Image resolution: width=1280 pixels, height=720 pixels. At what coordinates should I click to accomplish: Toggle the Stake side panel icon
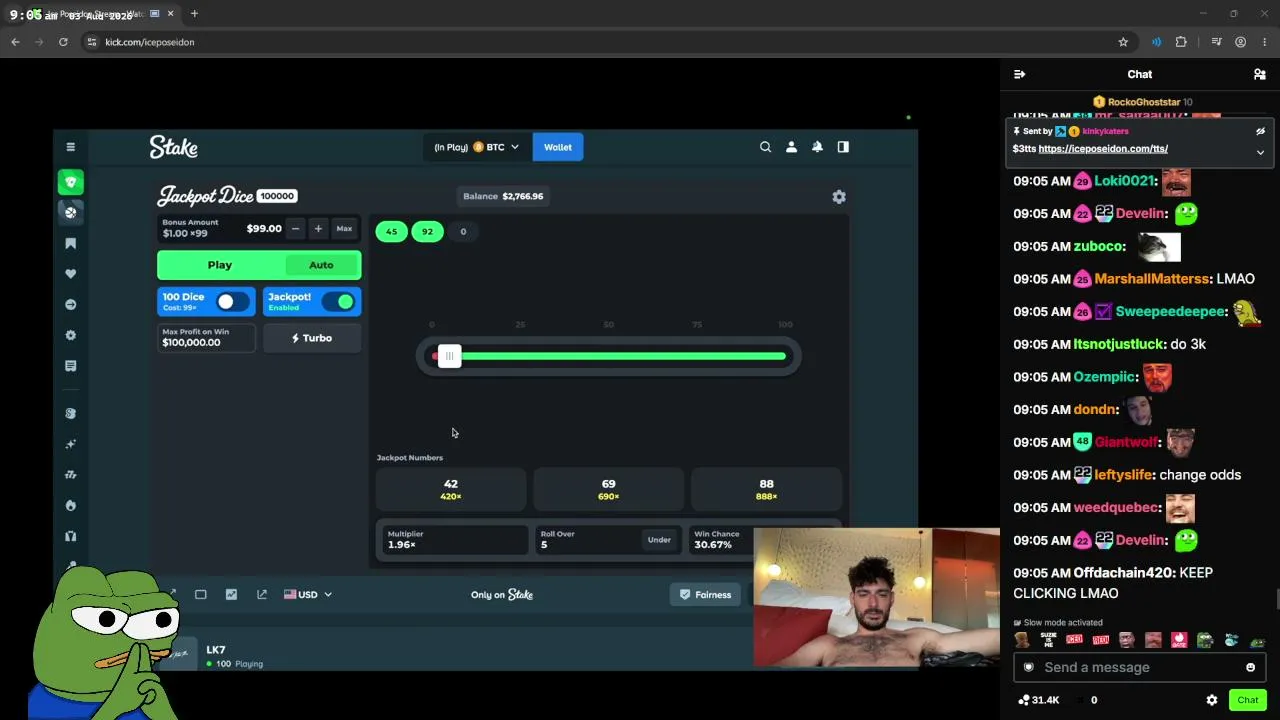[843, 147]
